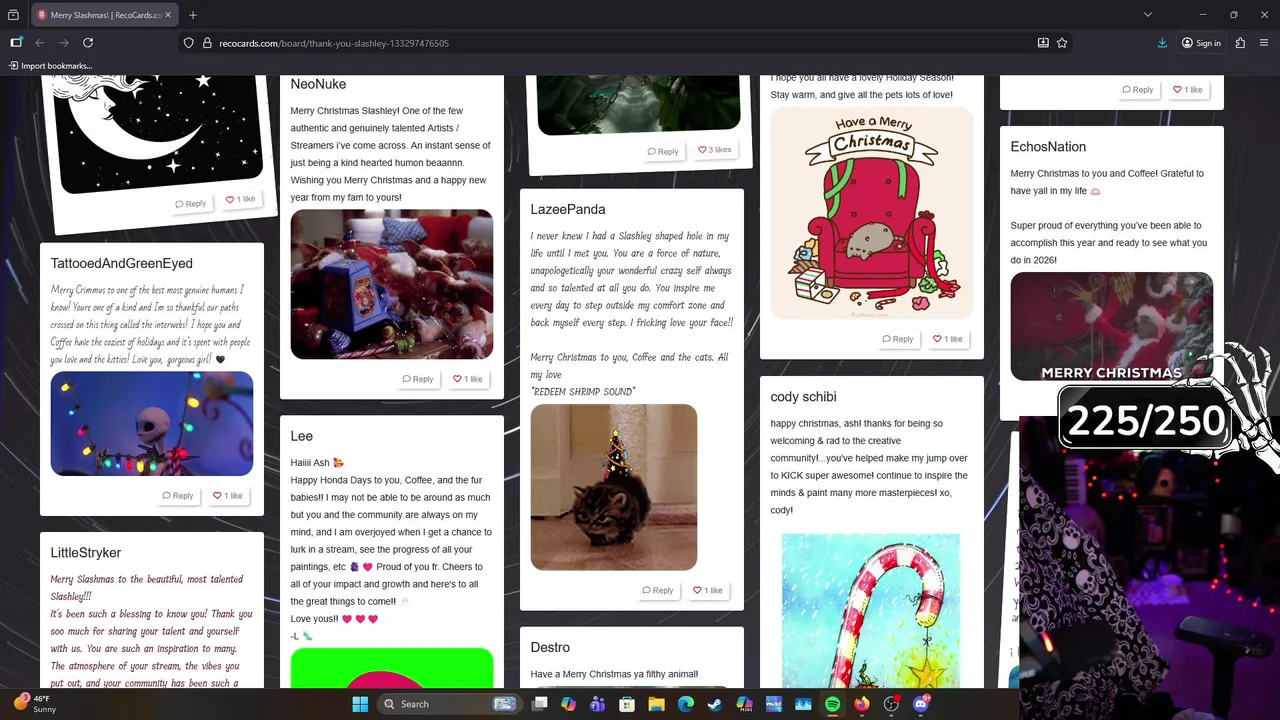This screenshot has height=720, width=1280.
Task: Click the Lee card heading
Action: pos(302,436)
